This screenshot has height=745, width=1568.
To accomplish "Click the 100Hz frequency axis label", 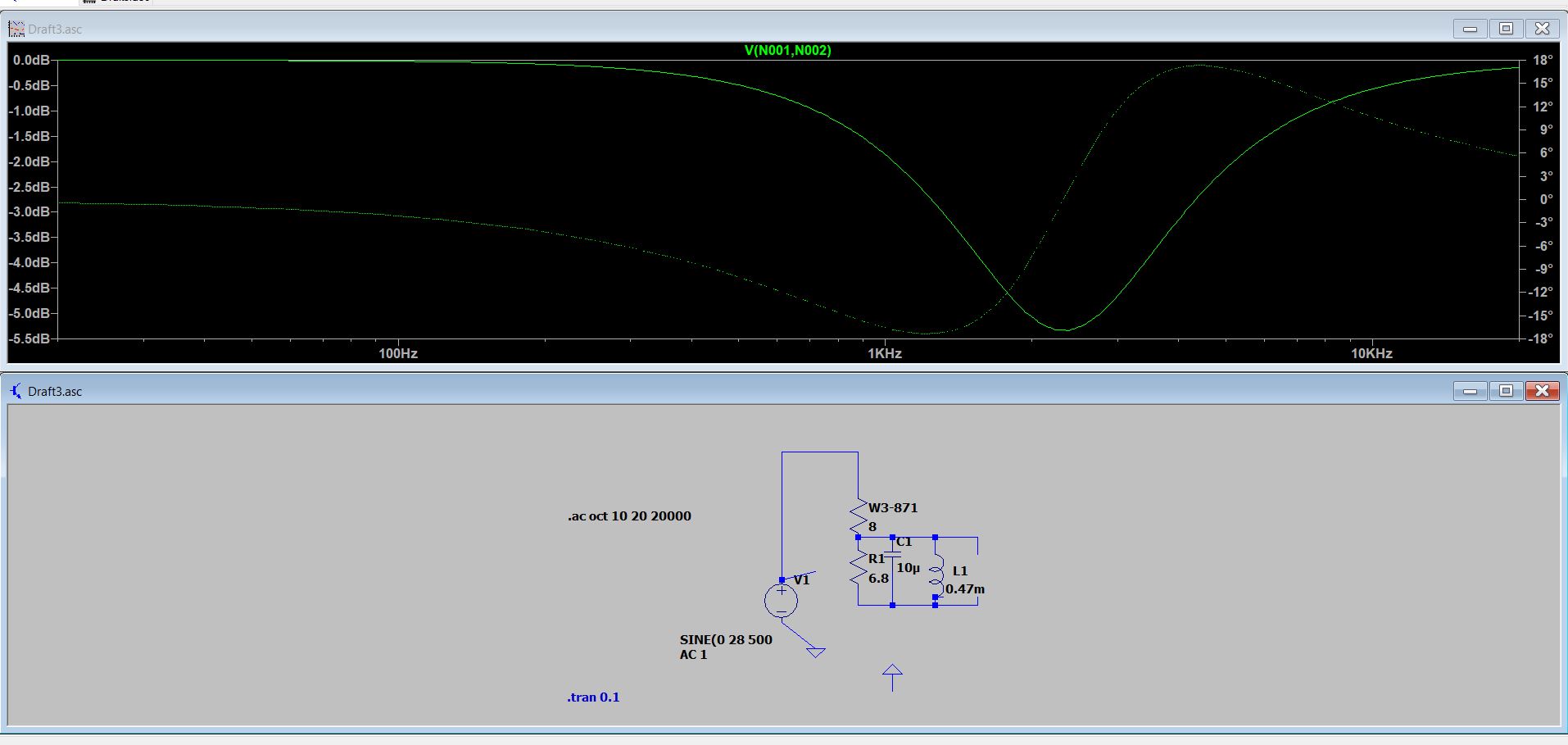I will coord(398,353).
